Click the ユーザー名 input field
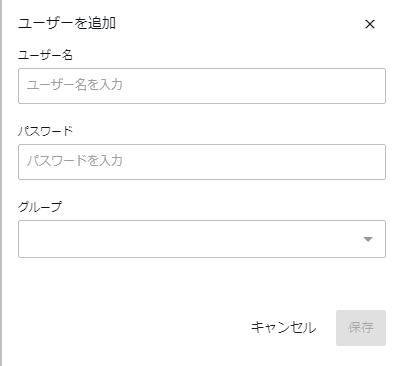This screenshot has height=366, width=402. pos(202,86)
